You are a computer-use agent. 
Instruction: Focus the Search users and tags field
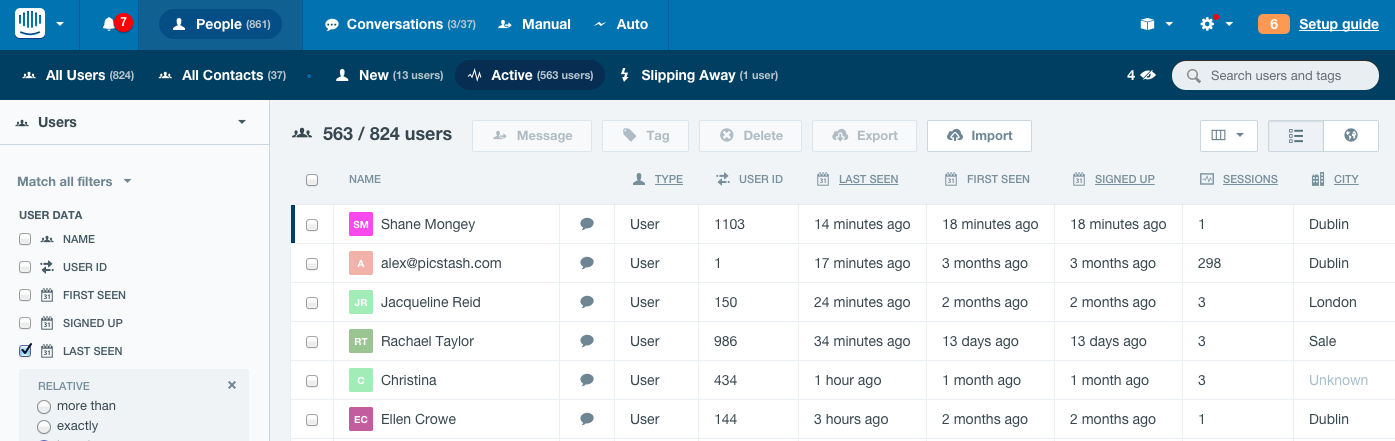[1274, 75]
